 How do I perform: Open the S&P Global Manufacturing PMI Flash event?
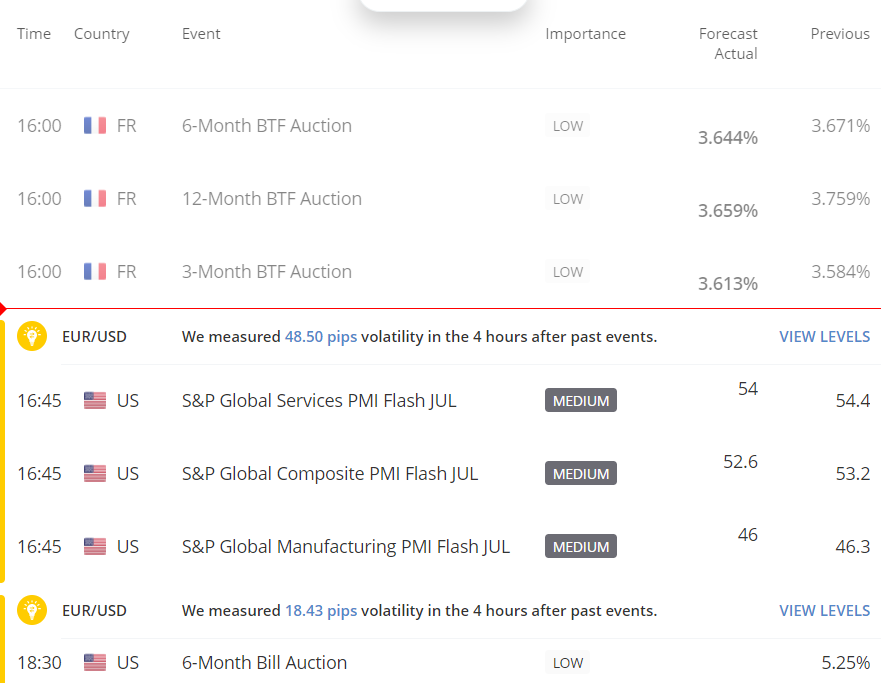[345, 547]
